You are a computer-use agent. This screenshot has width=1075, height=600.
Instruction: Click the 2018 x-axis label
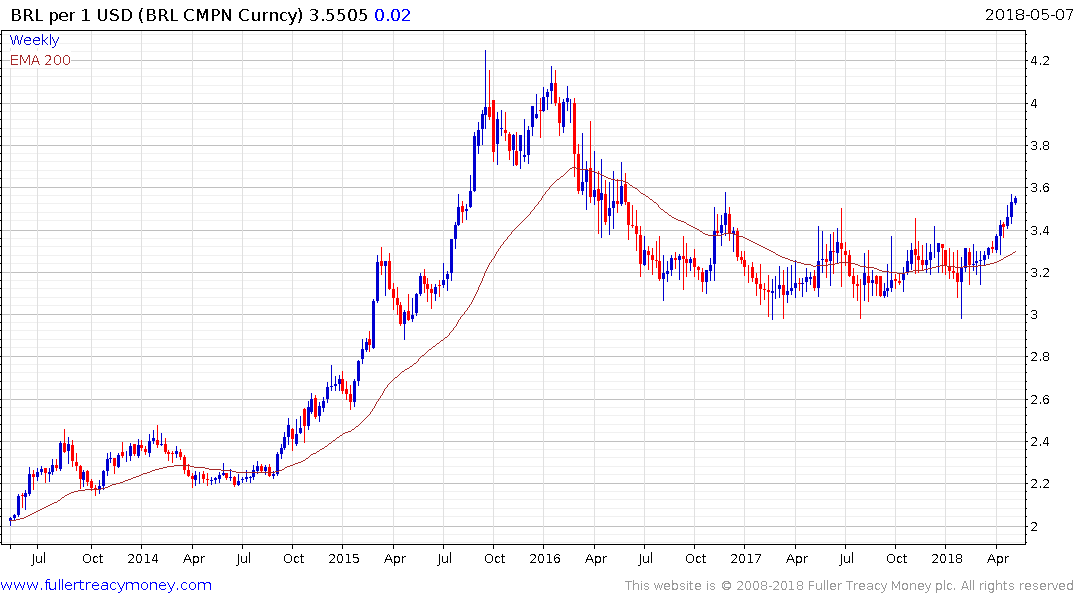[x=947, y=558]
